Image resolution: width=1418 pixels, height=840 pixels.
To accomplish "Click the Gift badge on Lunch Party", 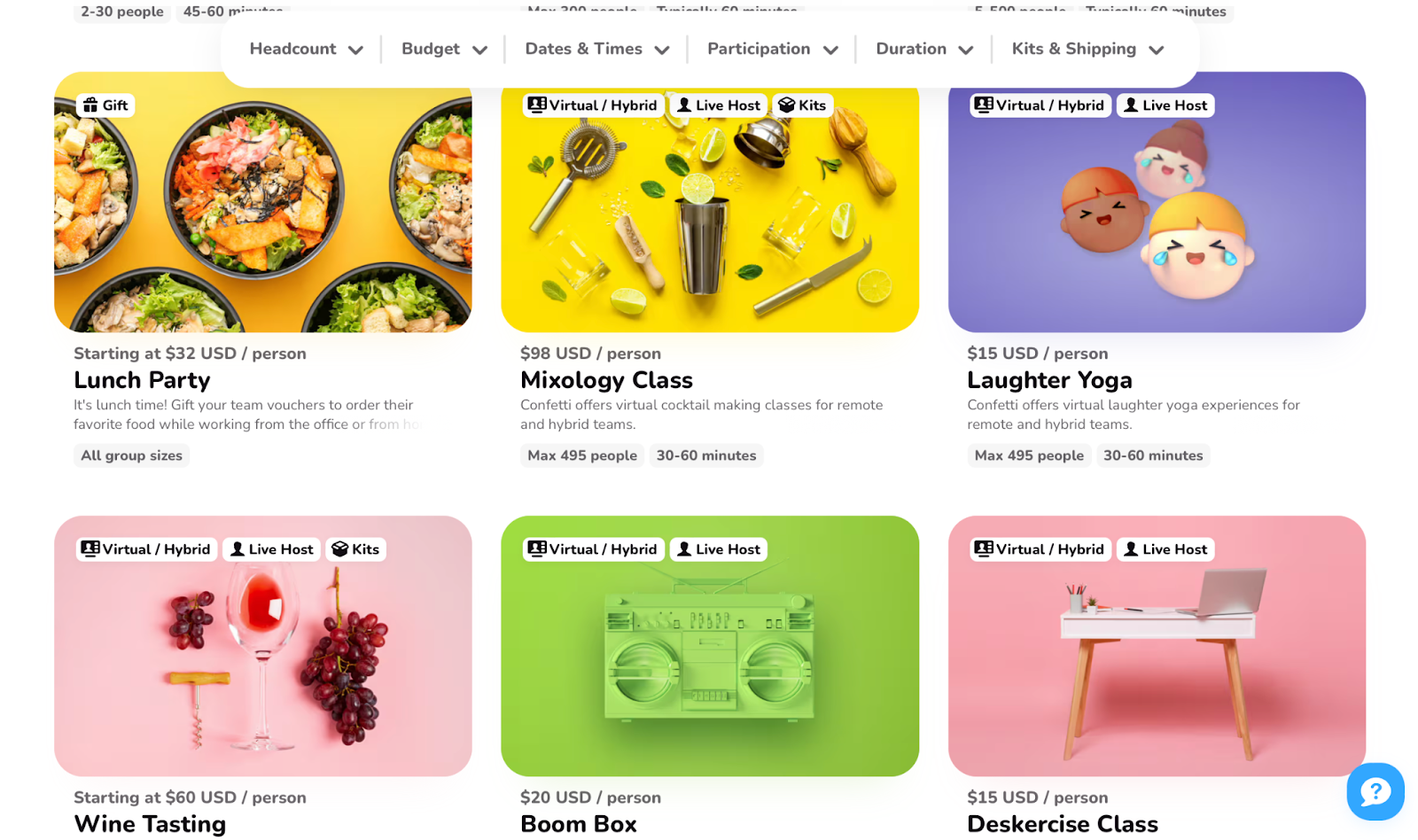I will click(x=105, y=105).
